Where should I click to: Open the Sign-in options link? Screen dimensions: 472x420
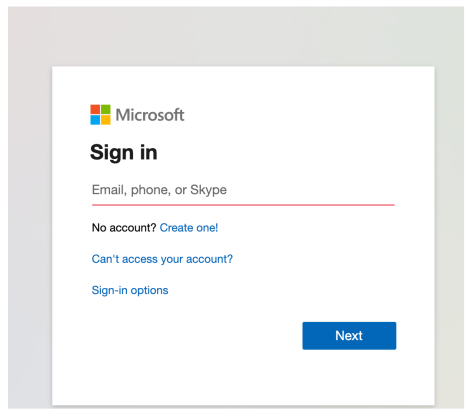[130, 290]
